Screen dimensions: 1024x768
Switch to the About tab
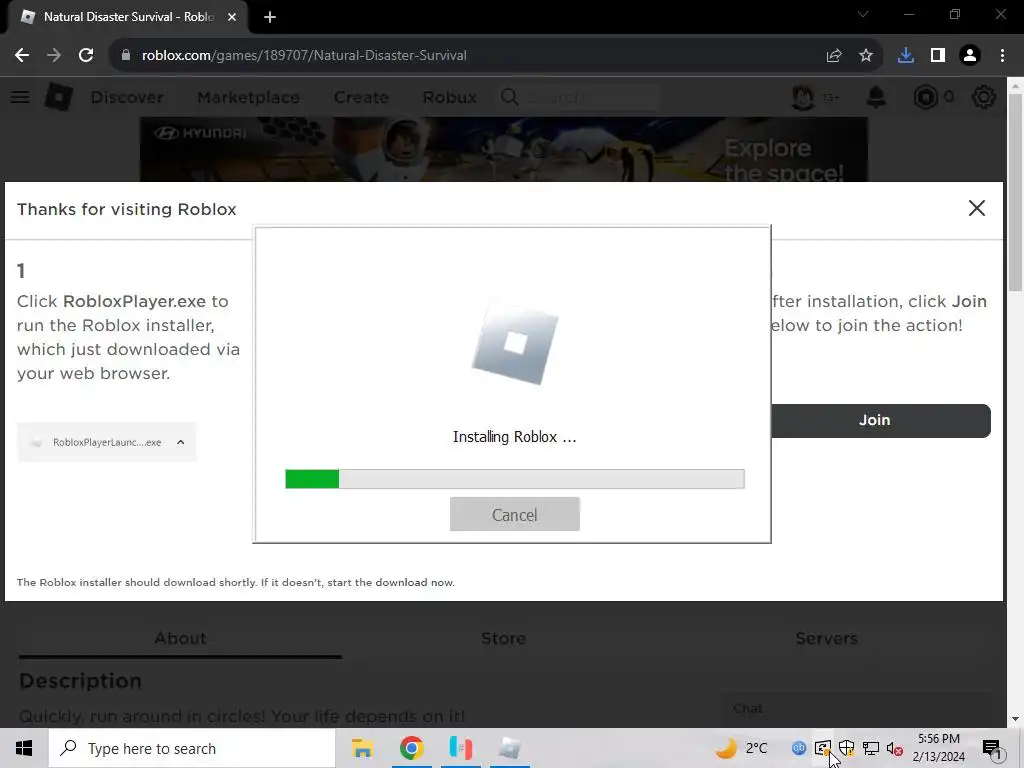tap(180, 639)
